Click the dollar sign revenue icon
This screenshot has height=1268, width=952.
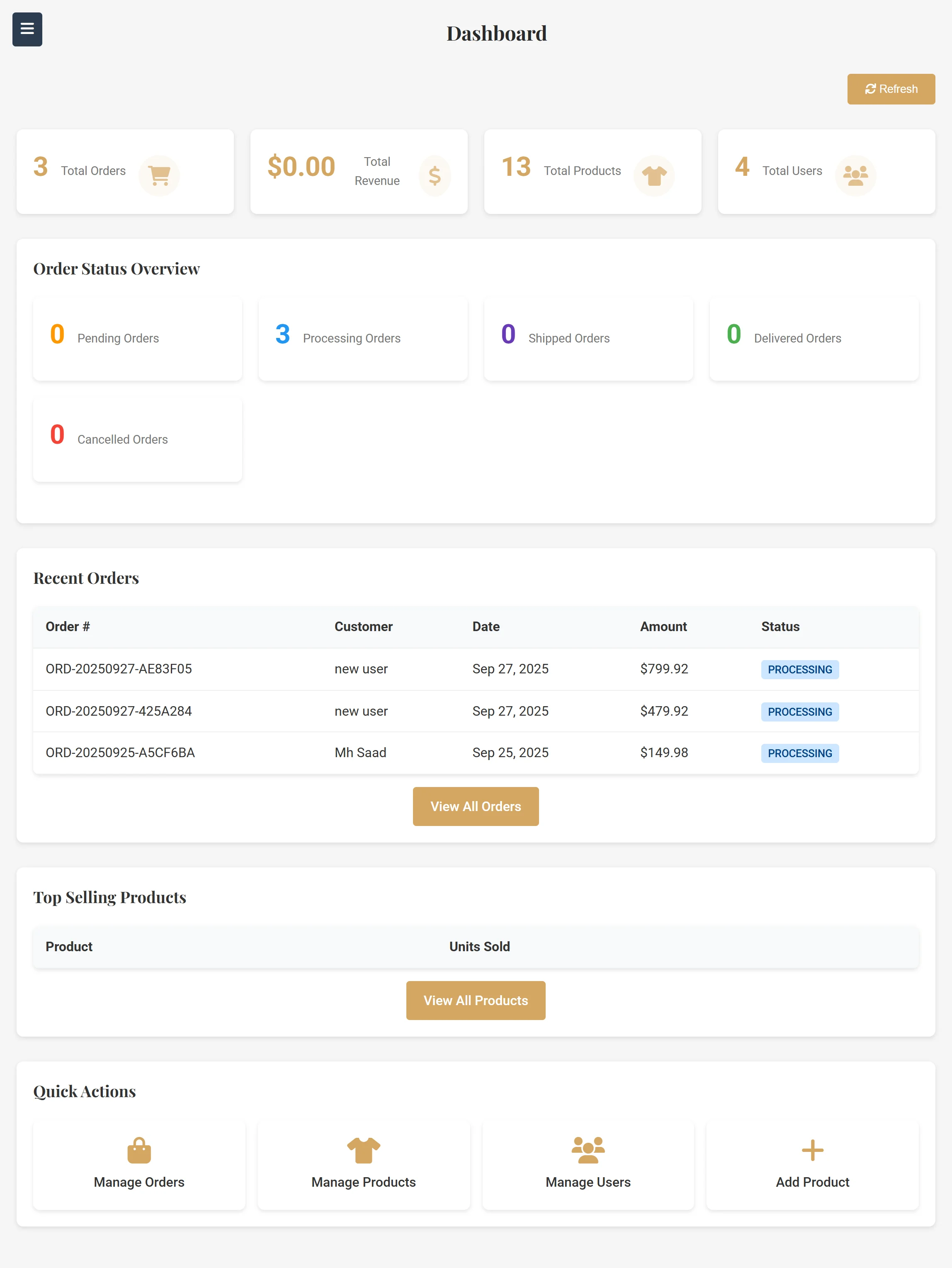coord(435,175)
